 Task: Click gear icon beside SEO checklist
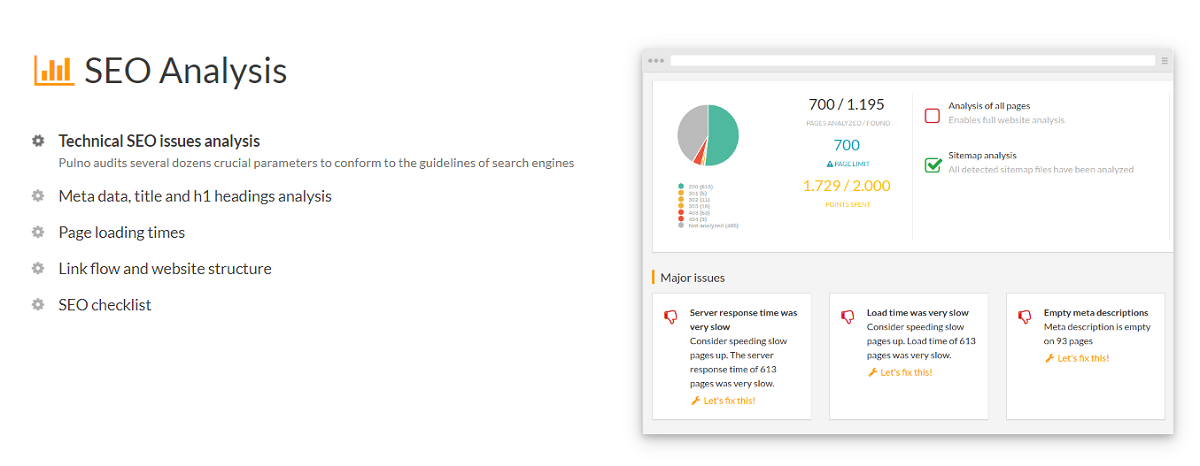(38, 305)
